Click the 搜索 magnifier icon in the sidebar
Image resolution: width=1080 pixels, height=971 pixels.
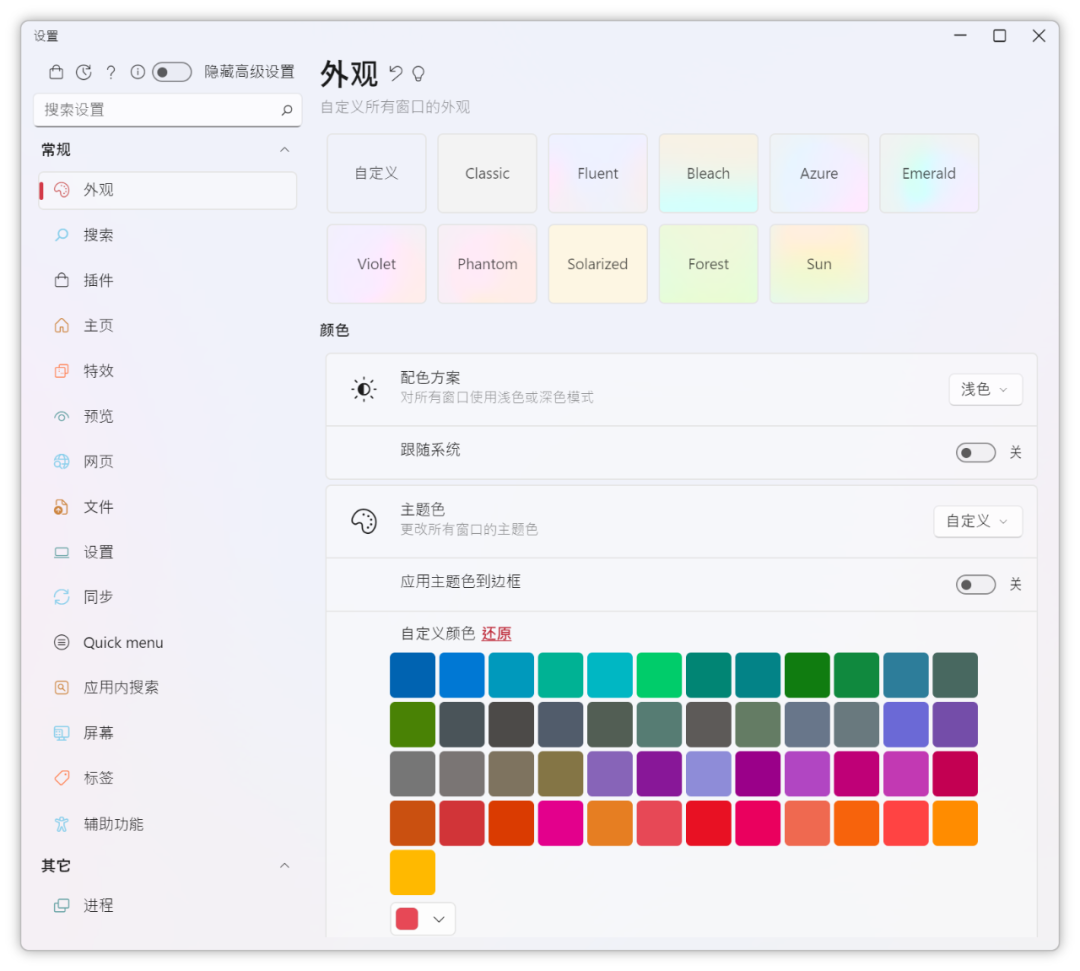tap(61, 235)
